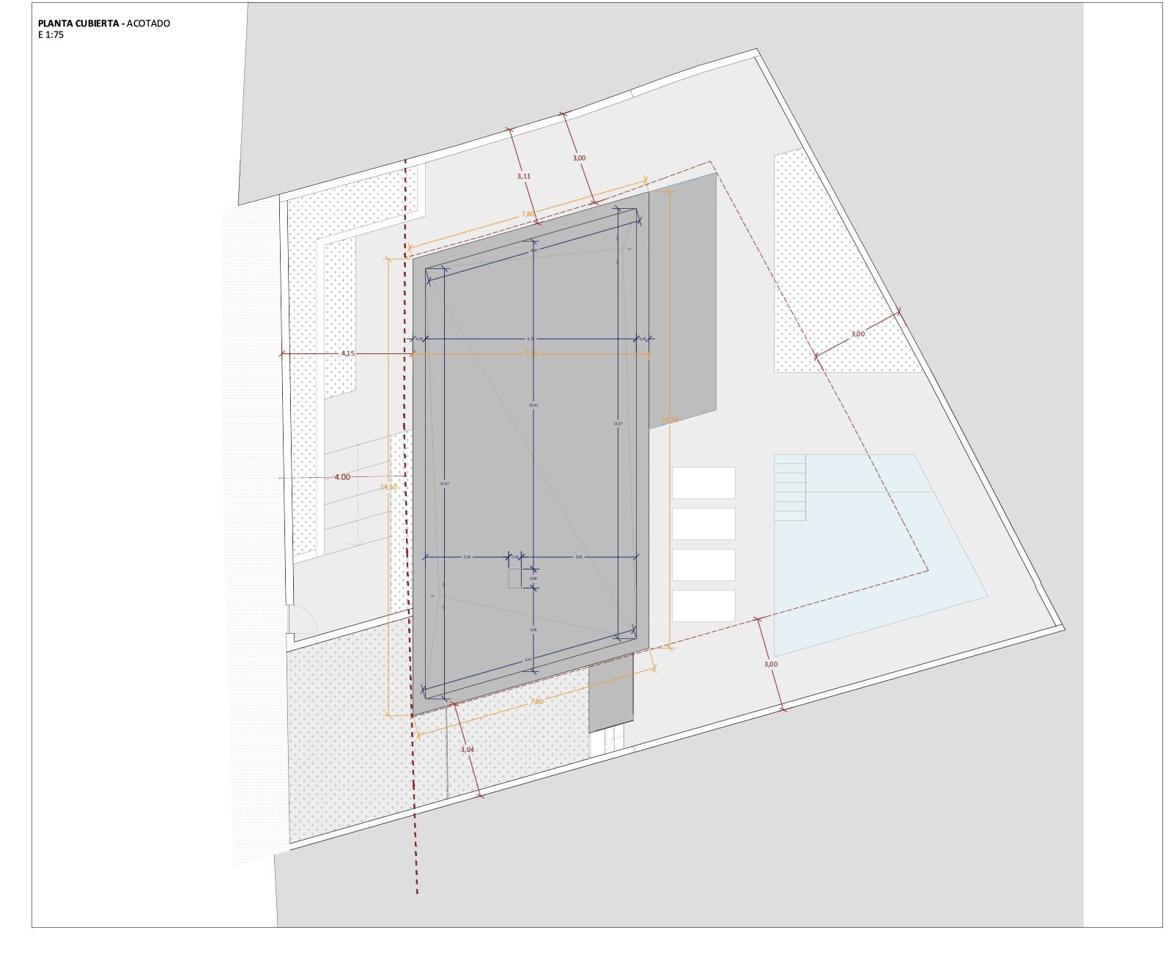The height and width of the screenshot is (960, 1174).
Task: Select the "3,04" dimension label
Action: 467,750
